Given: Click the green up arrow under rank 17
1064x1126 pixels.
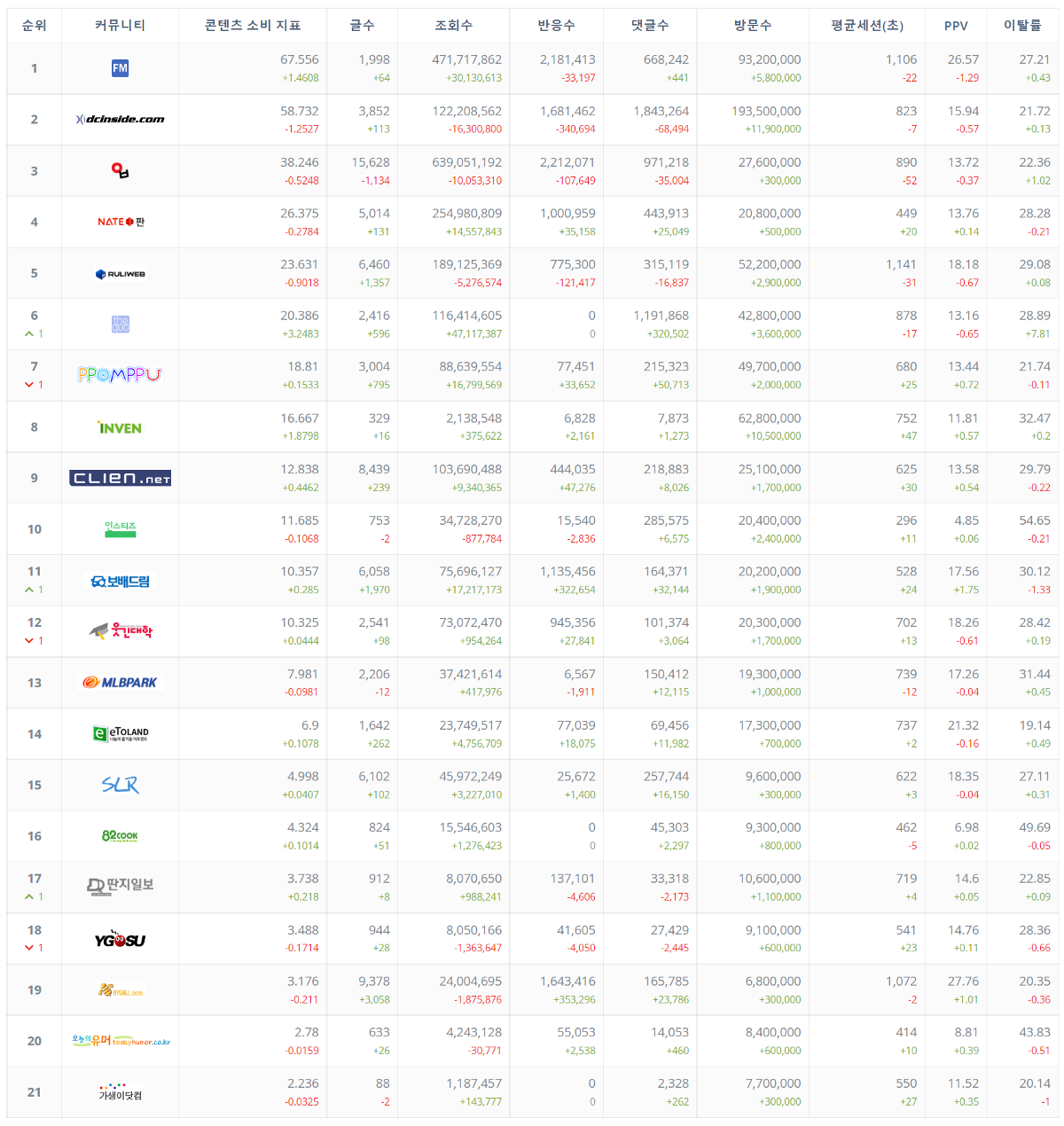Looking at the screenshot, I should coord(29,897).
